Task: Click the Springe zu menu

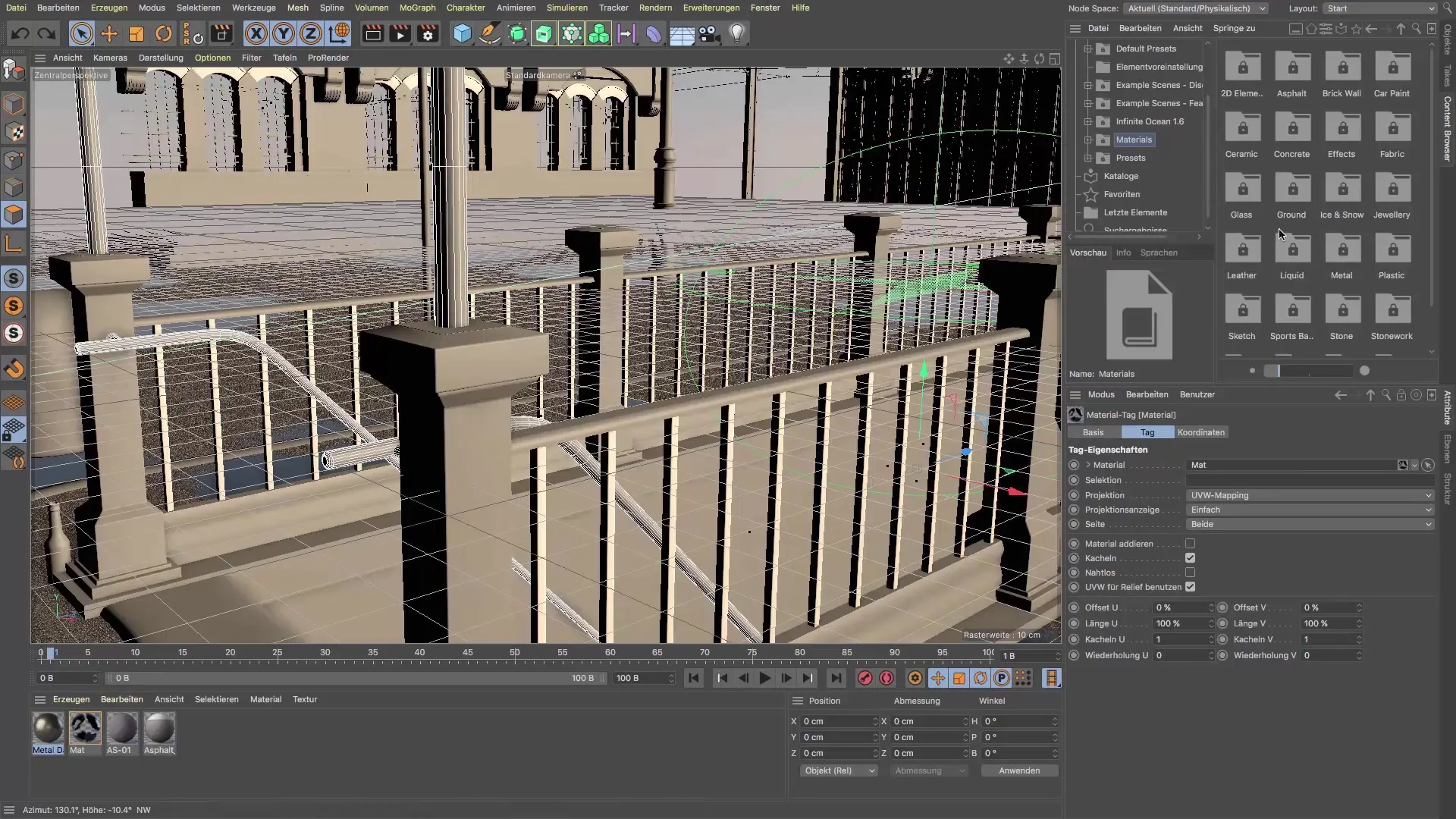Action: (1234, 28)
